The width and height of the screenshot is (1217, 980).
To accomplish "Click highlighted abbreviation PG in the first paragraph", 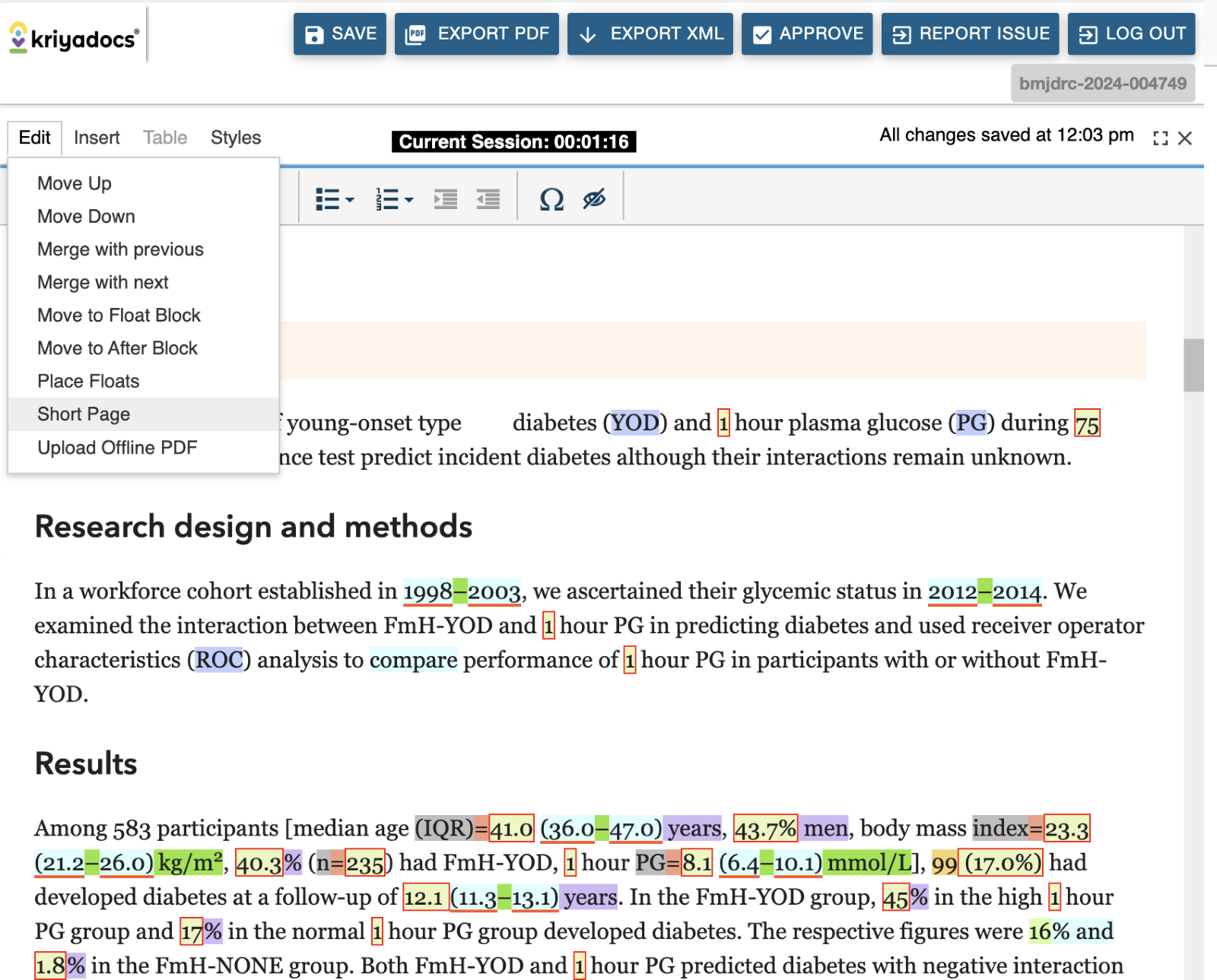I will point(971,423).
